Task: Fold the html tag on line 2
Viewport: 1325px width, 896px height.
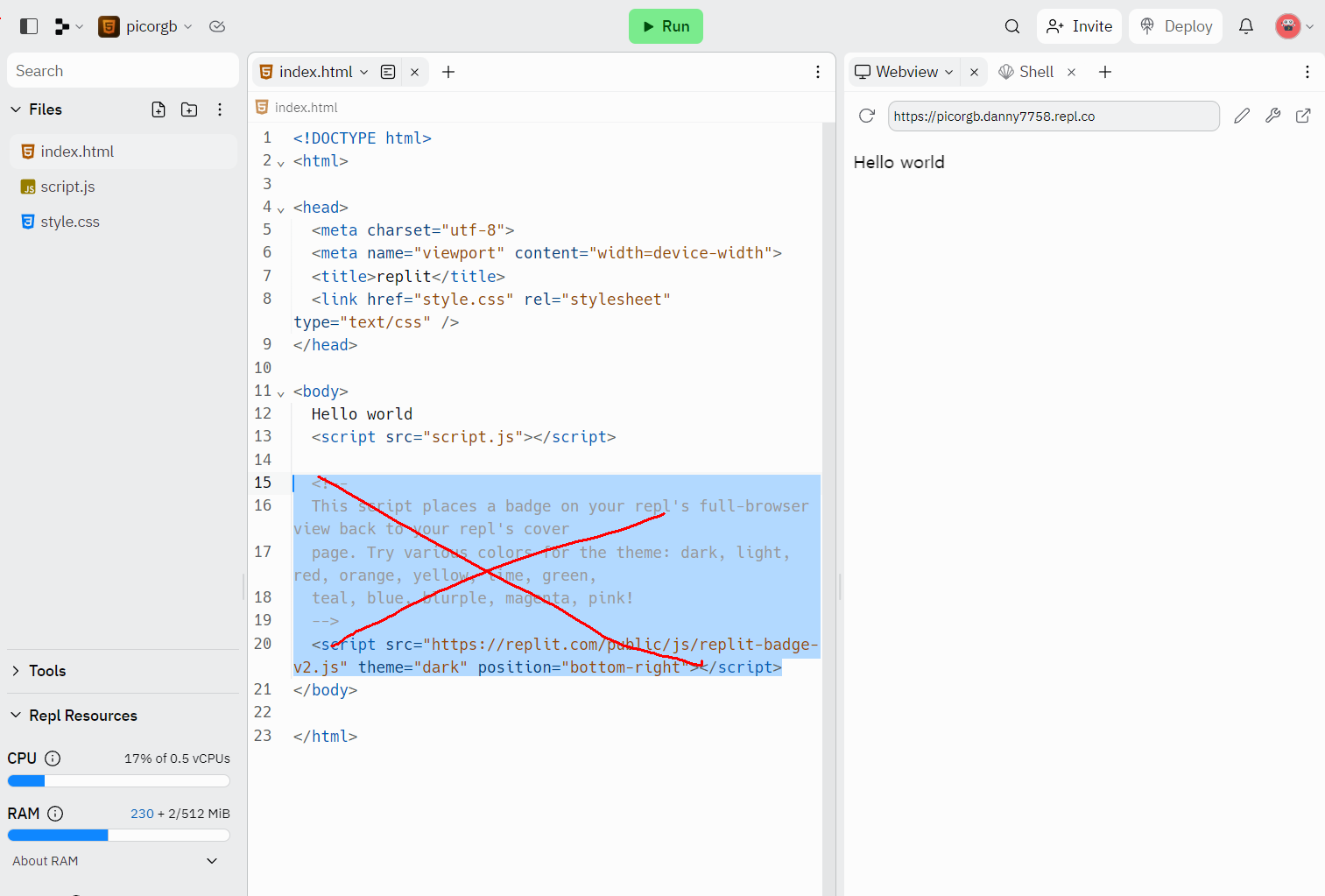Action: click(281, 163)
